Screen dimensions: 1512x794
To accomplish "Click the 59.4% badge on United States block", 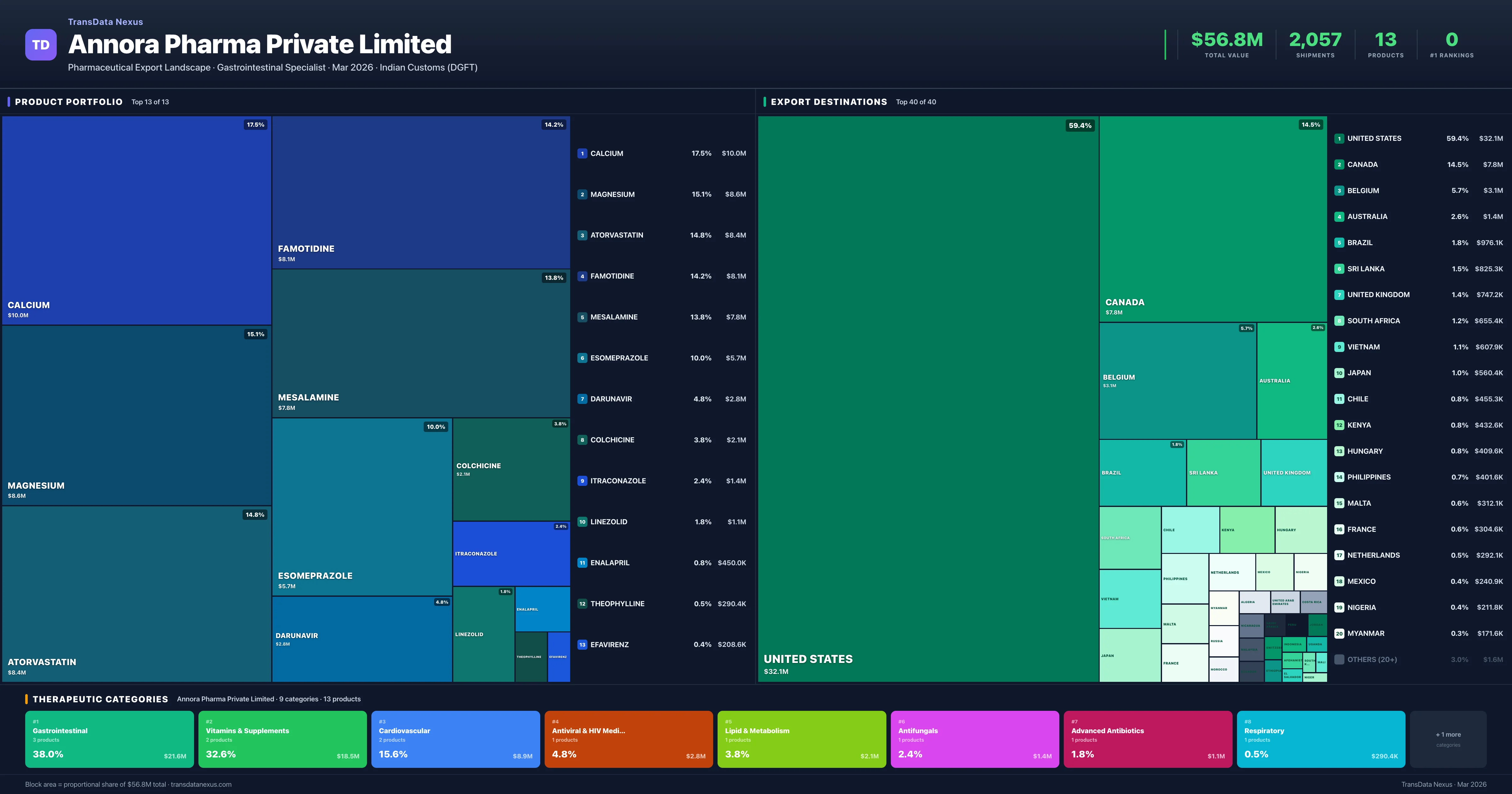I will click(1080, 125).
